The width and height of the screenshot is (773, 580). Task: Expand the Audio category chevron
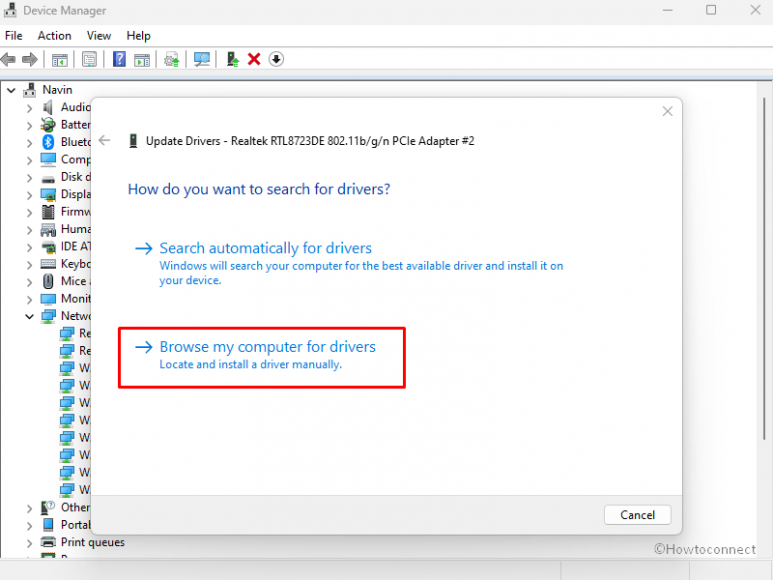[30, 108]
